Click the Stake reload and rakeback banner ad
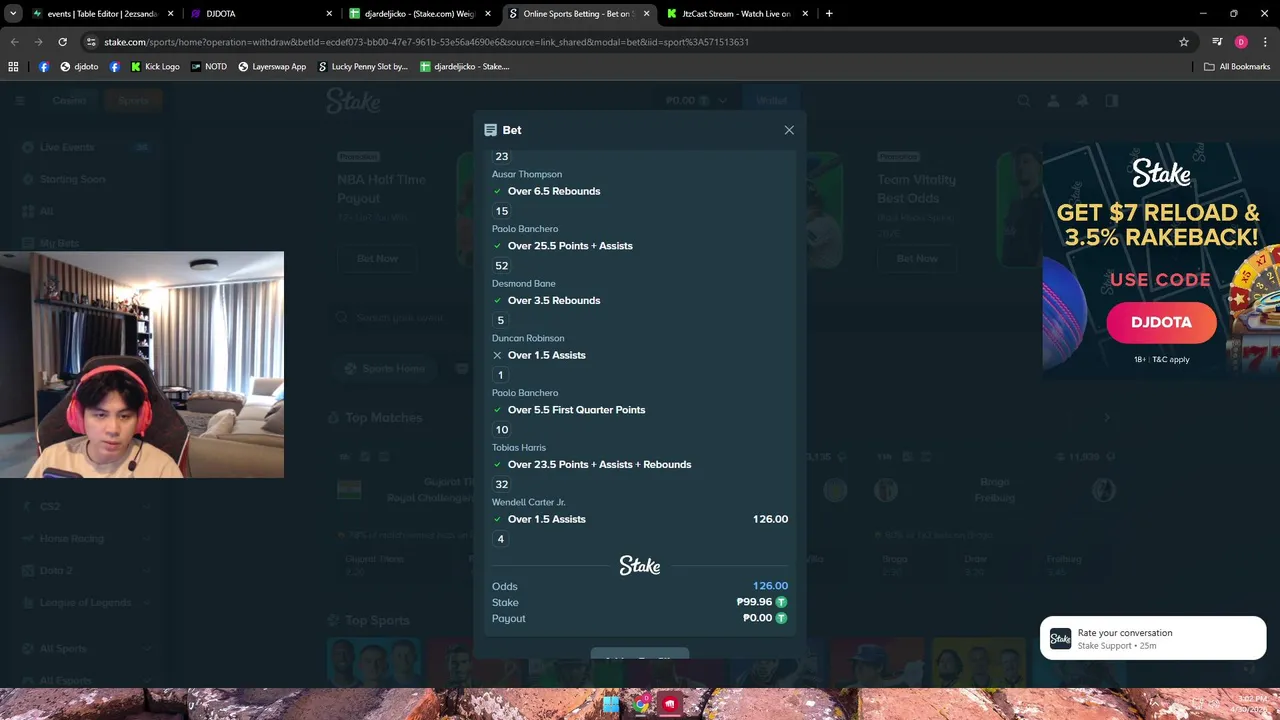This screenshot has width=1280, height=720. (1161, 259)
